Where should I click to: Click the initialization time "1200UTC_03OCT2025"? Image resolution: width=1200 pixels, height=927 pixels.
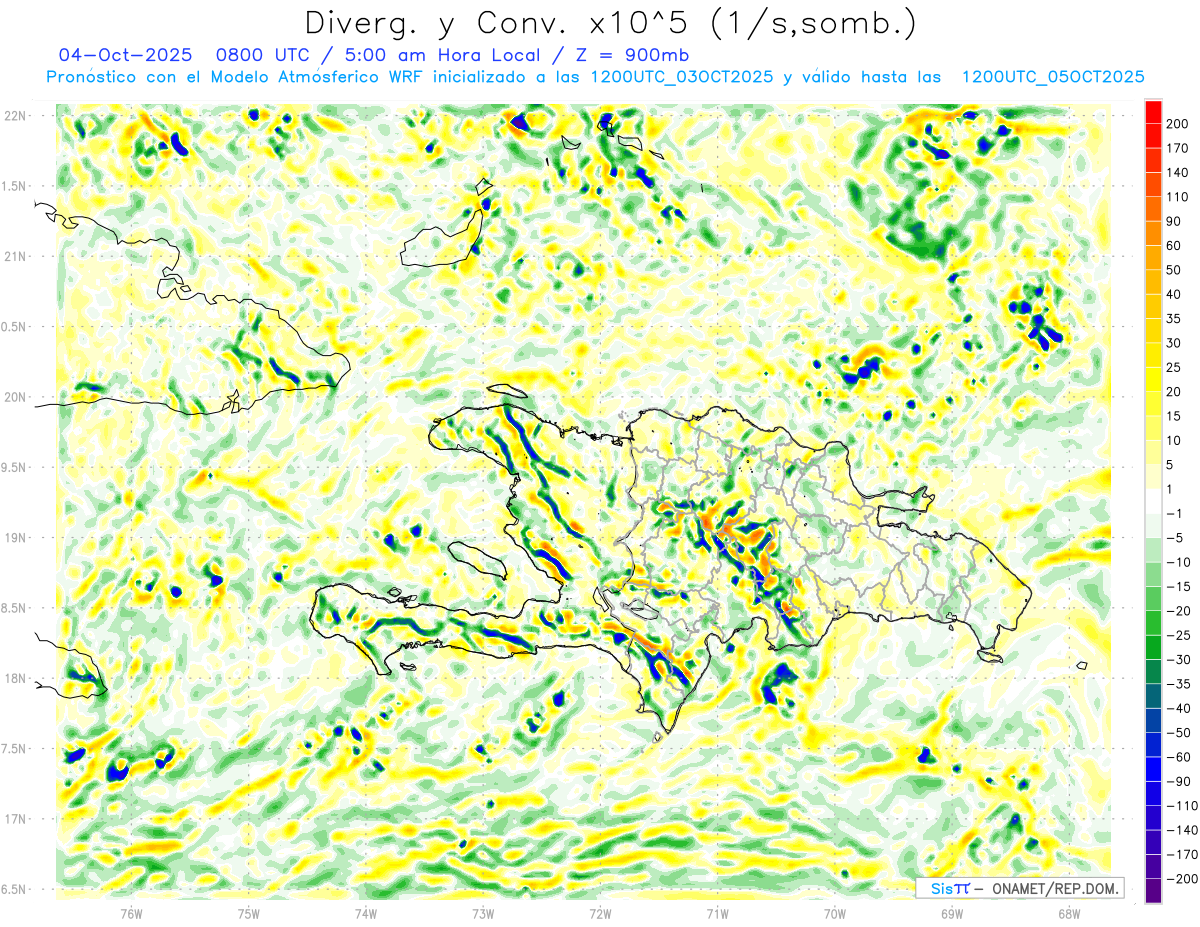pyautogui.click(x=682, y=77)
